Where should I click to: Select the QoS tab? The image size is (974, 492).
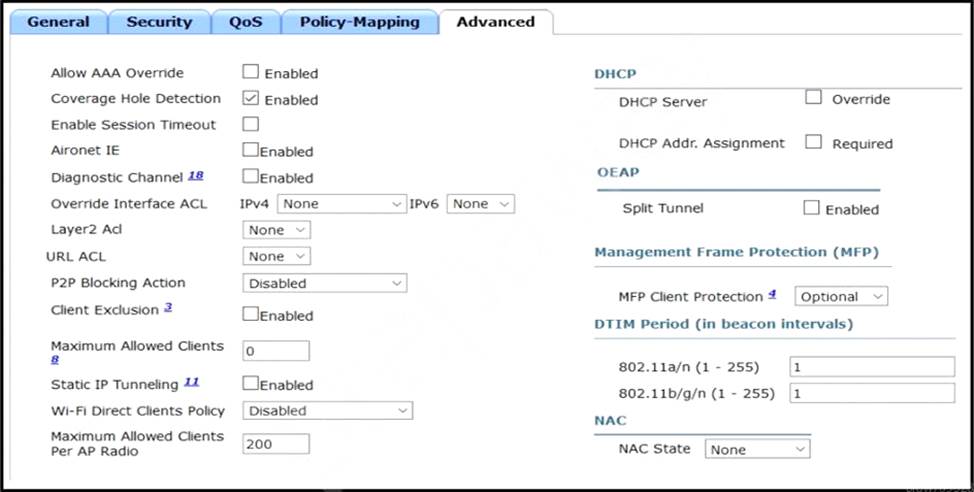(245, 21)
